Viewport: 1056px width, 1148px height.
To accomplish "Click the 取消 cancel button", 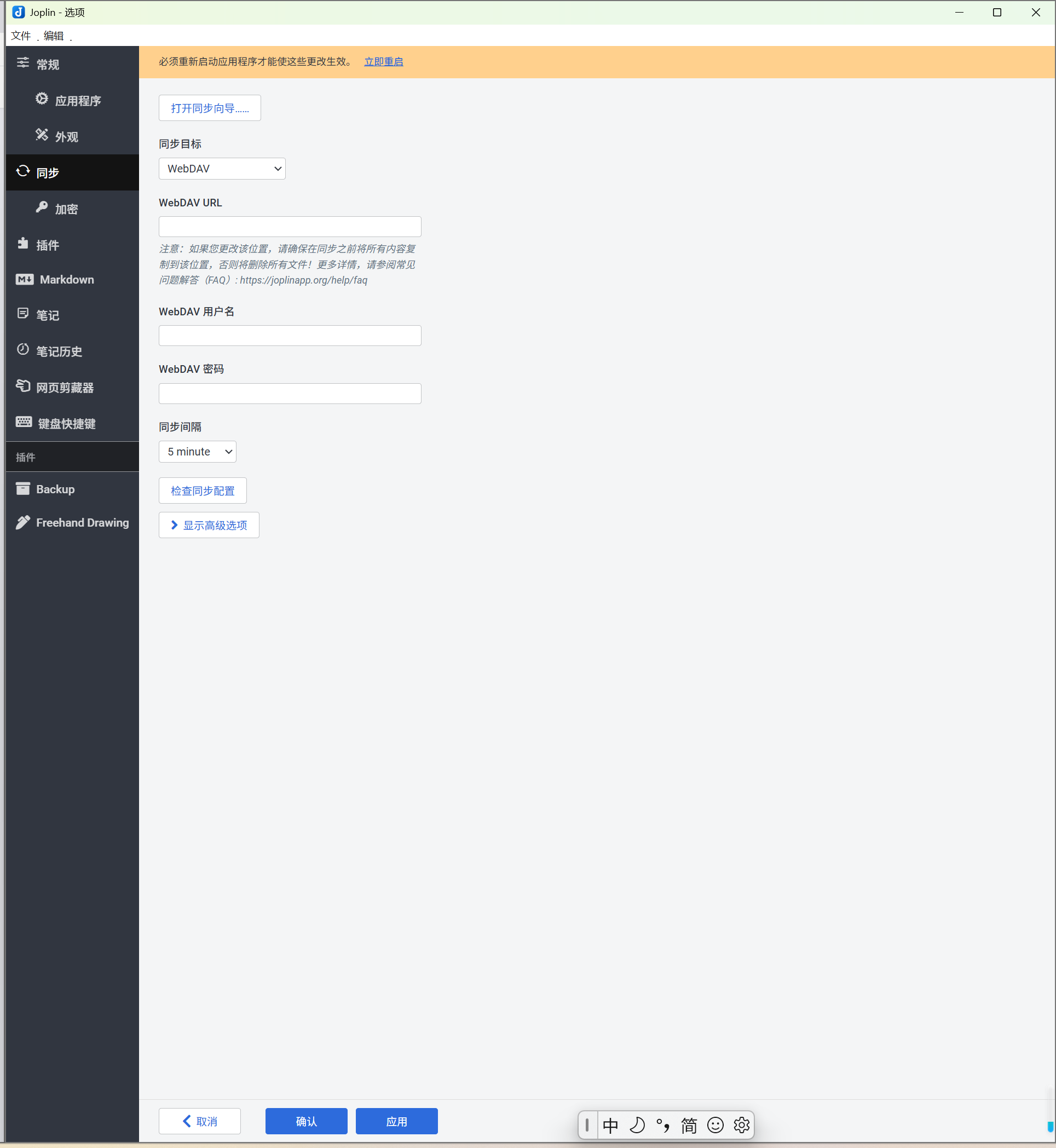I will click(x=199, y=1121).
